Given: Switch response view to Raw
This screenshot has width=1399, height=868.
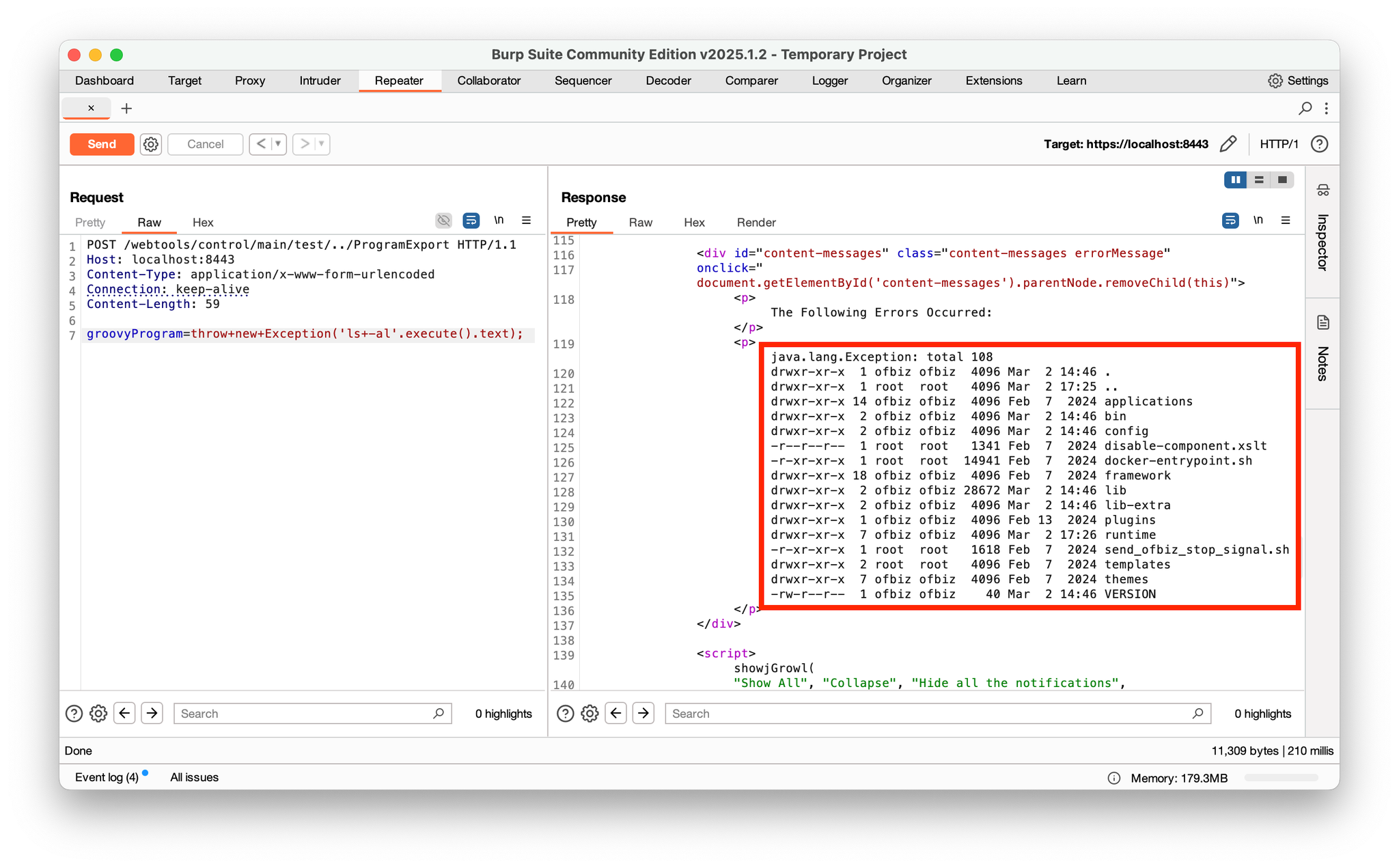Looking at the screenshot, I should [x=641, y=223].
